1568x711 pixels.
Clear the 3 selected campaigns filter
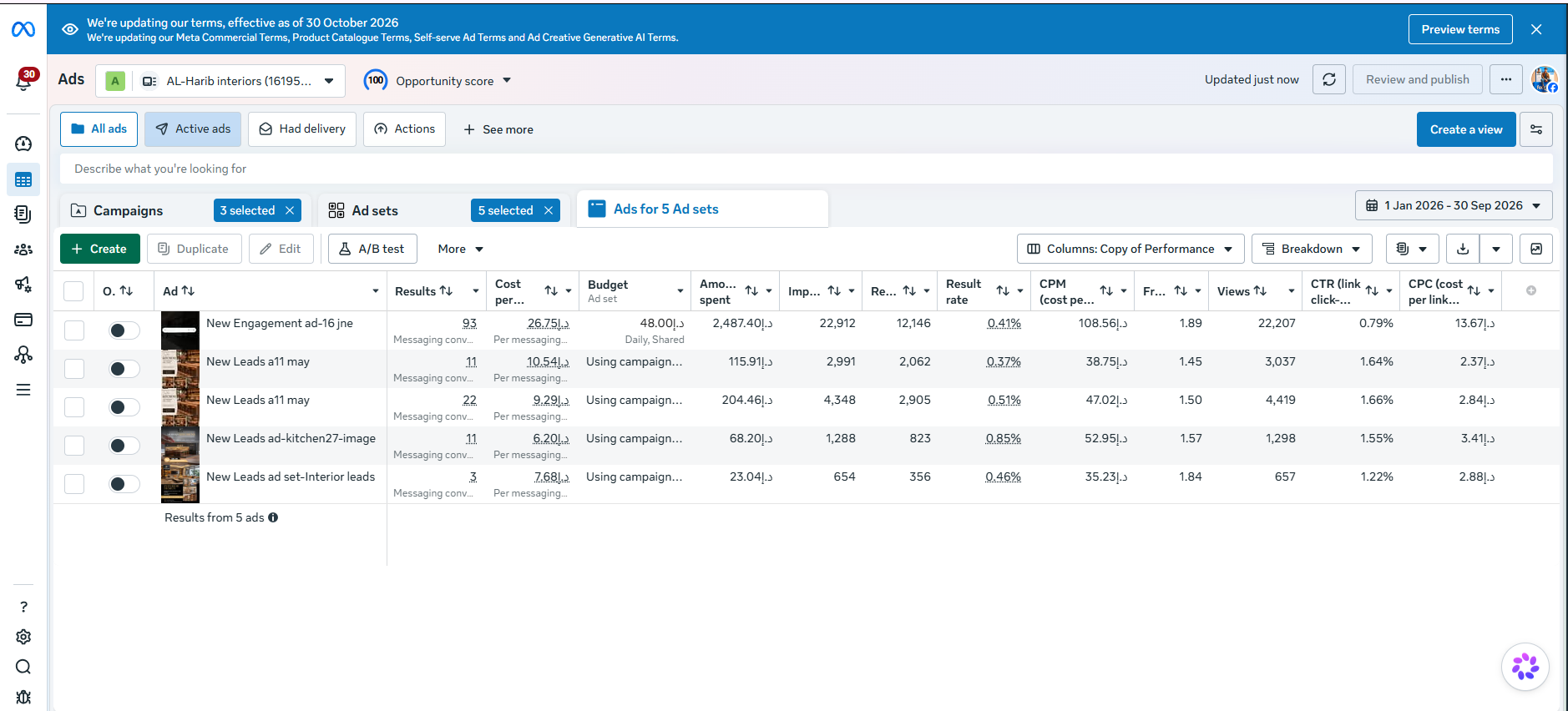pos(290,210)
